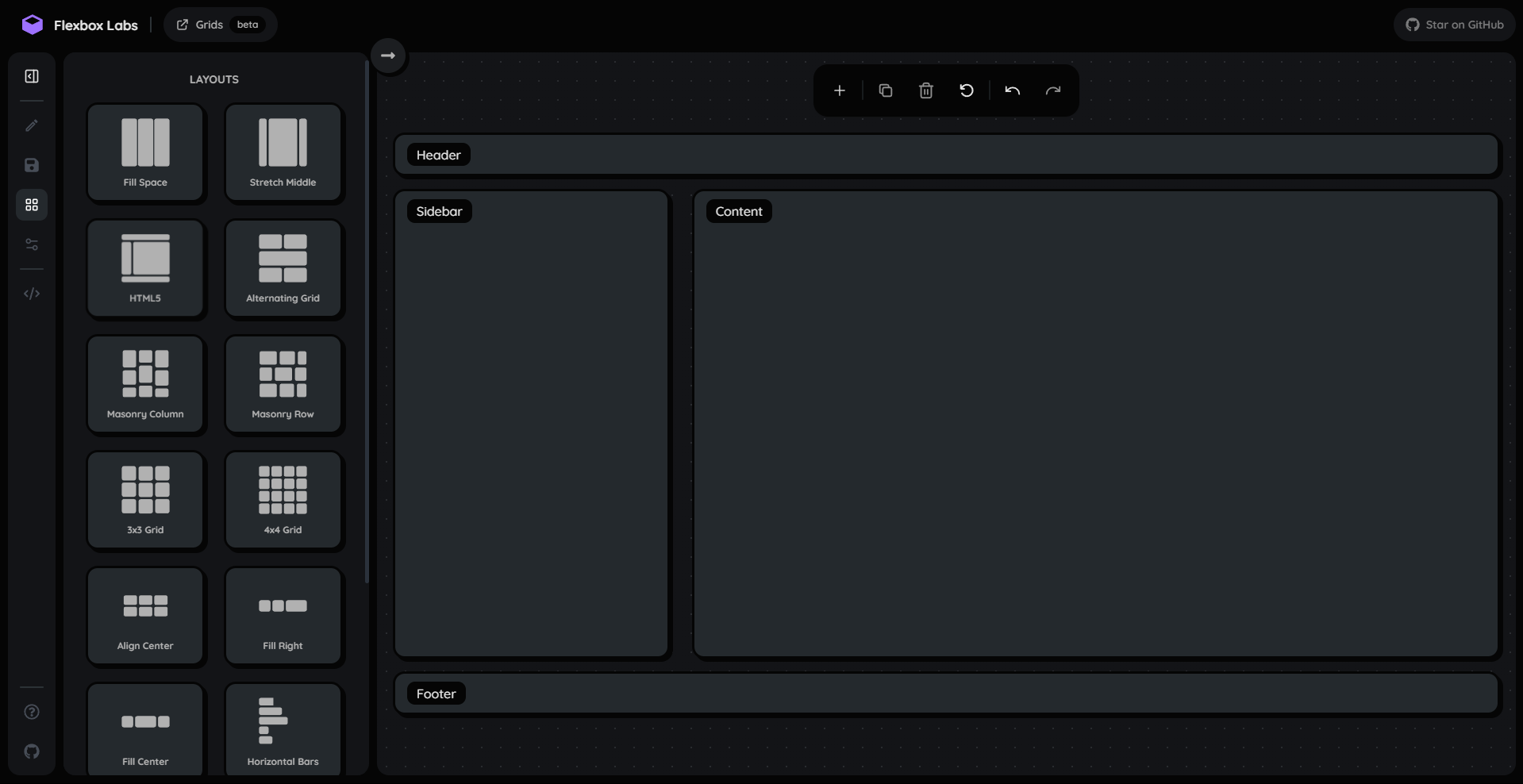Viewport: 1523px width, 784px height.
Task: Click the reset icon in the canvas toolbar
Action: 966,90
